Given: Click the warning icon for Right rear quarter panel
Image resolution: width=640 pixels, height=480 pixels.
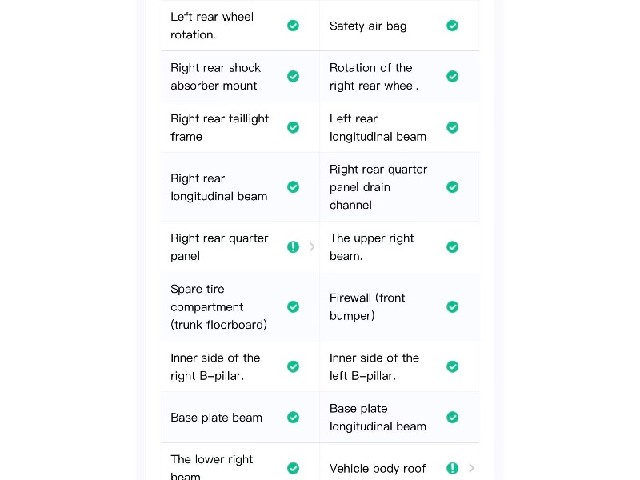Looking at the screenshot, I should [x=293, y=247].
